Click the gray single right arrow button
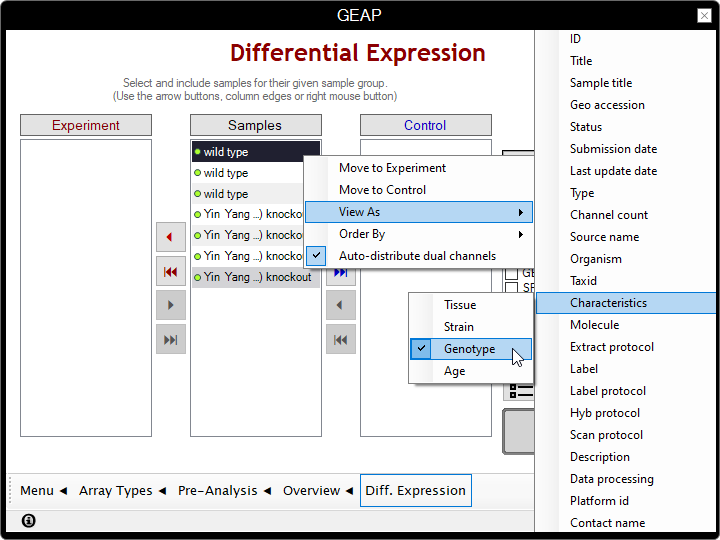Screen dimensions: 720x540 pyautogui.click(x=170, y=305)
